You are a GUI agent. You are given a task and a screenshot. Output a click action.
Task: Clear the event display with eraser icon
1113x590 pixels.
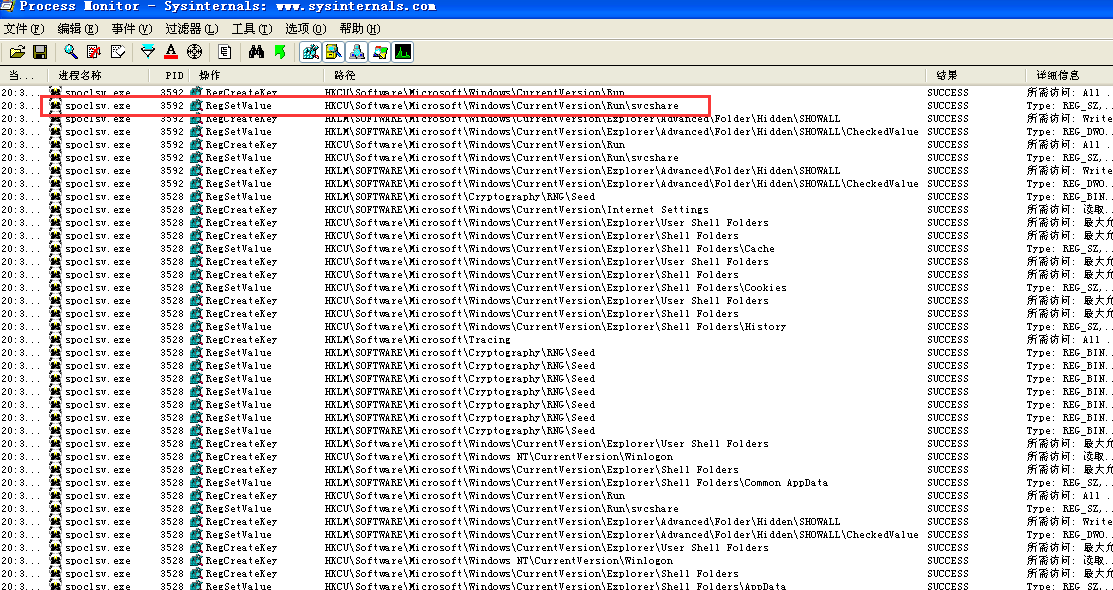coord(117,51)
